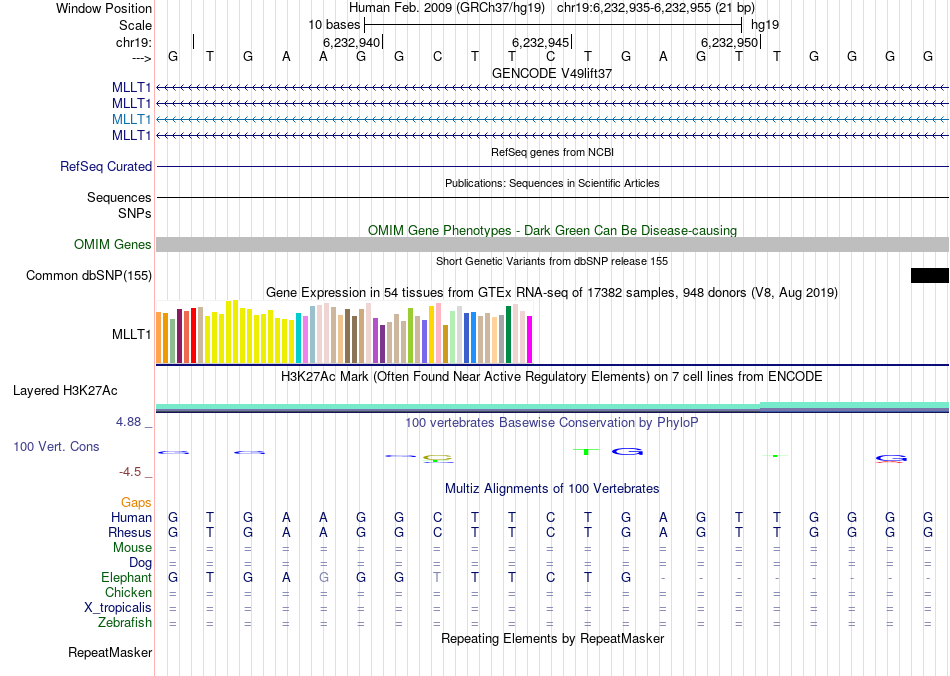Click the Multiz Alignments of 100 Vertebrates title
The width and height of the screenshot is (950, 676).
click(552, 489)
